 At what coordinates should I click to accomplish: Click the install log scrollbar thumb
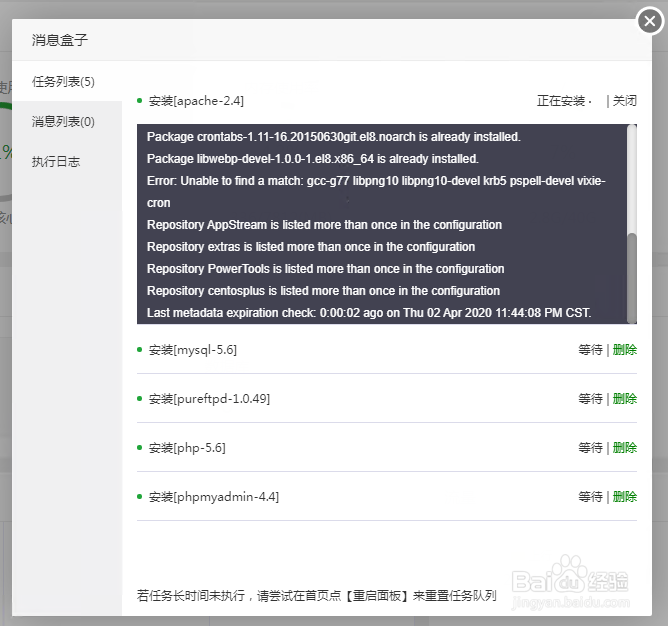coord(632,278)
